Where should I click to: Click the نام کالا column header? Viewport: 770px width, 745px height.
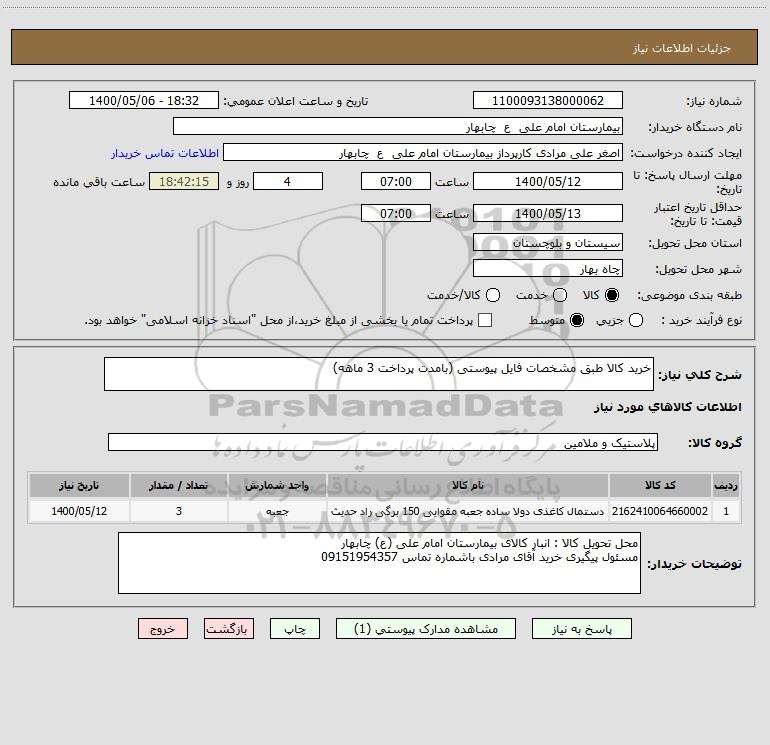468,485
